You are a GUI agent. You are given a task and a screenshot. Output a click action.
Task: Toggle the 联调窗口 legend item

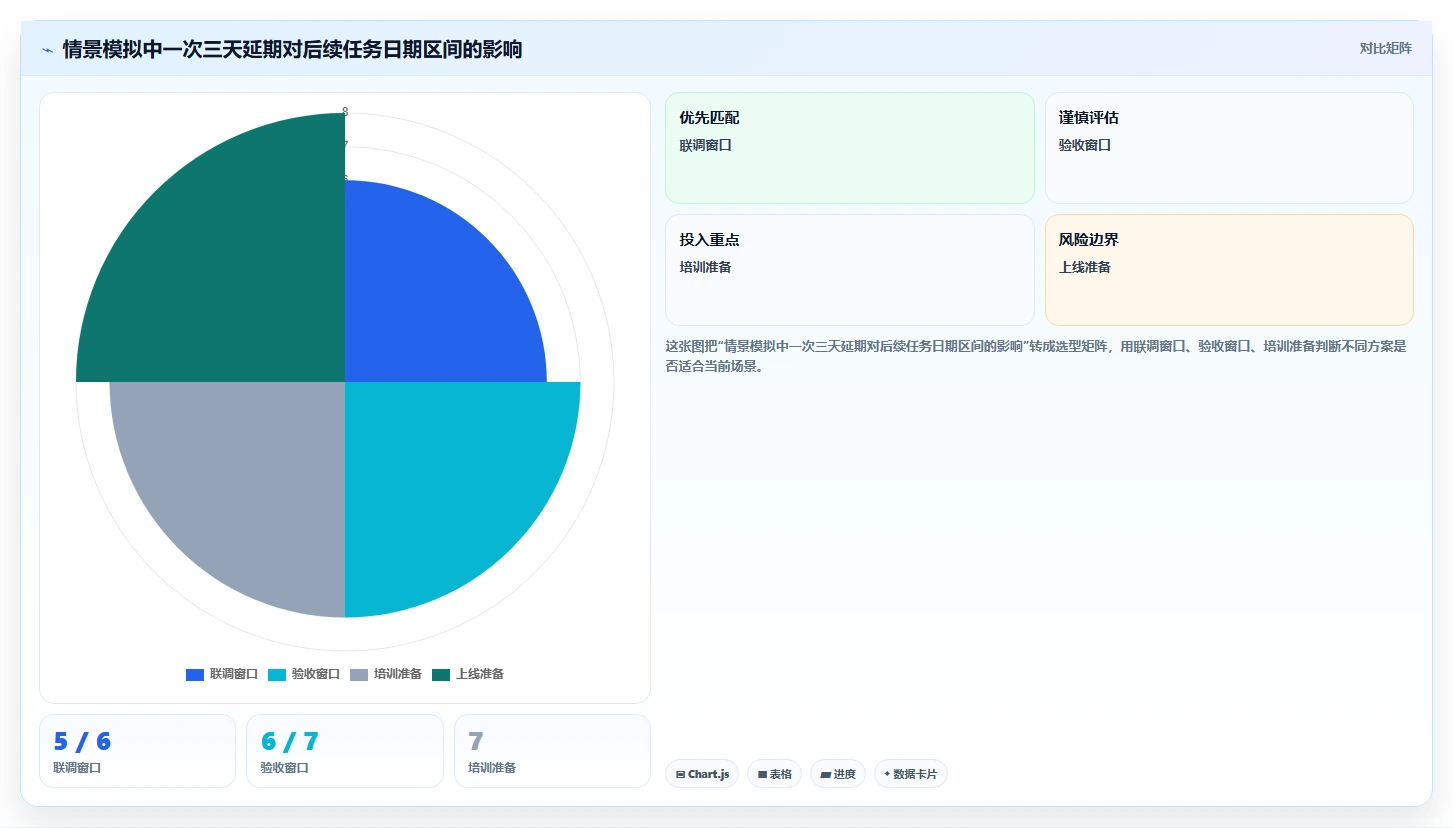click(222, 674)
